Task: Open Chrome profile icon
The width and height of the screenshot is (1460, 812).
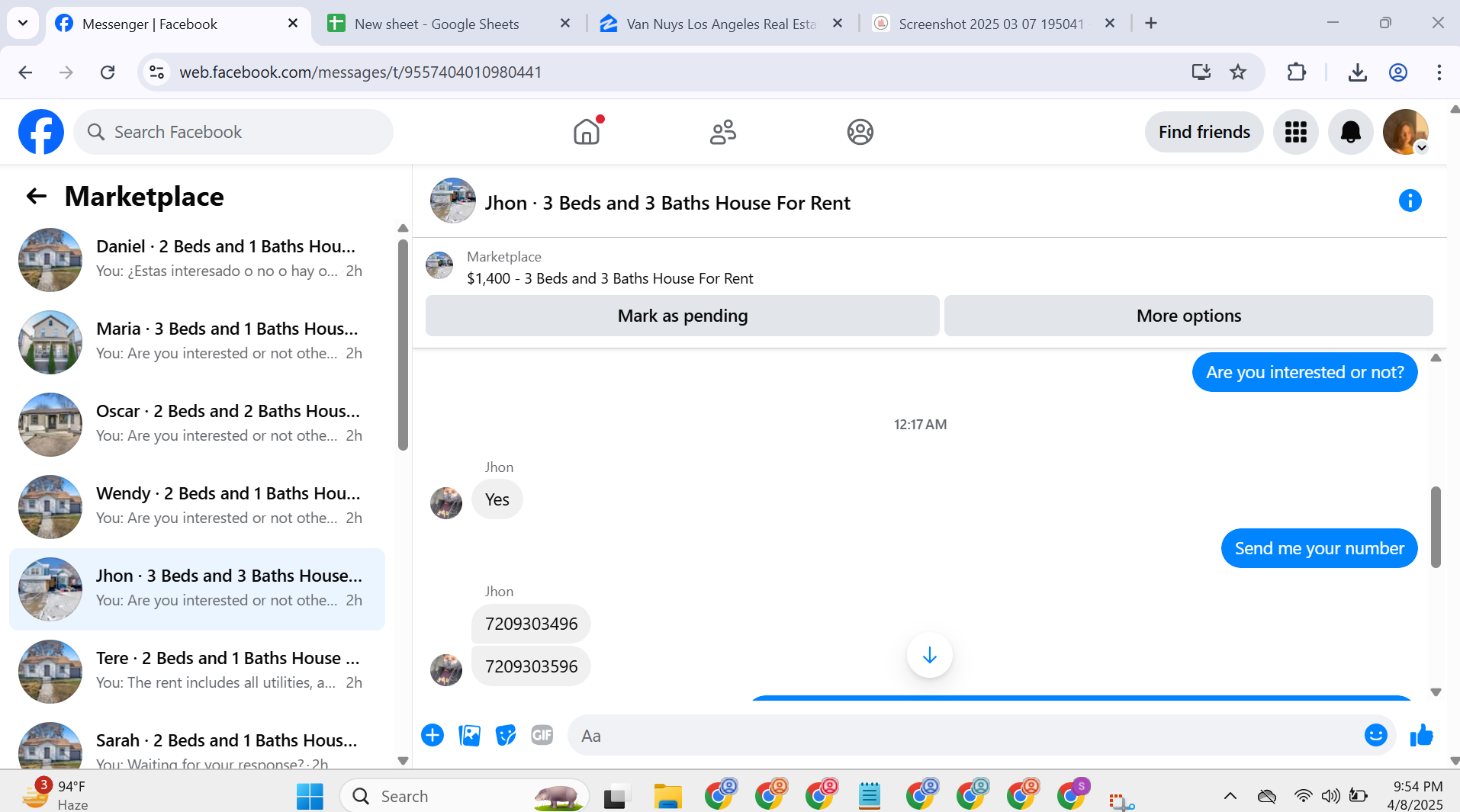Action: tap(1397, 72)
